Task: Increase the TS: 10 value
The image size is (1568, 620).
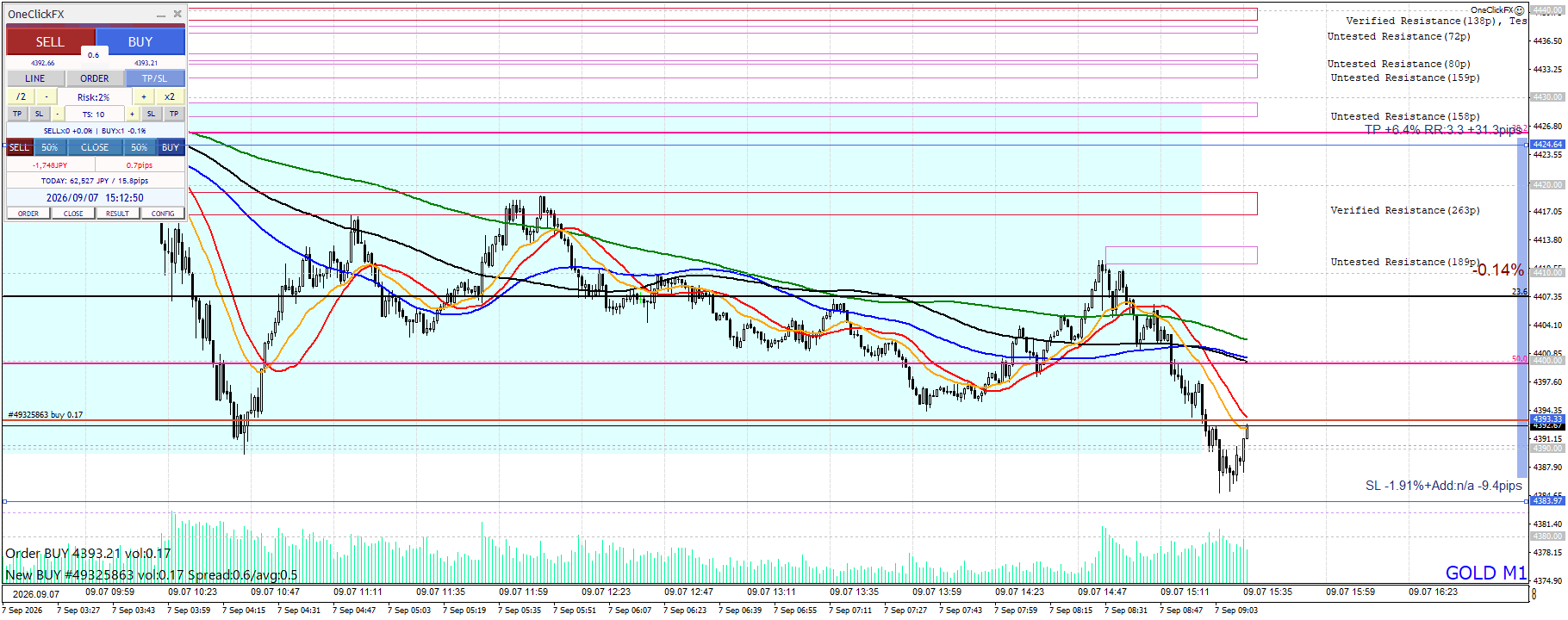Action: [132, 114]
